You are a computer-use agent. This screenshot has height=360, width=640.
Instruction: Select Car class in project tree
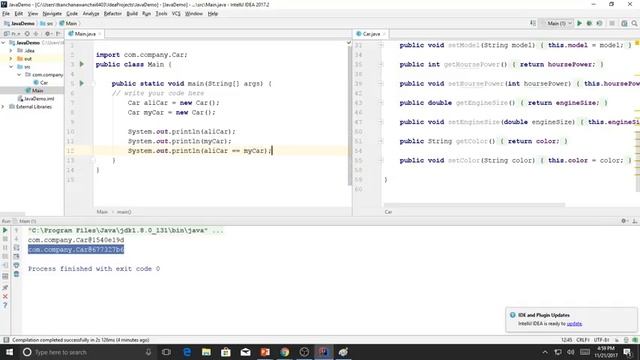[41, 82]
